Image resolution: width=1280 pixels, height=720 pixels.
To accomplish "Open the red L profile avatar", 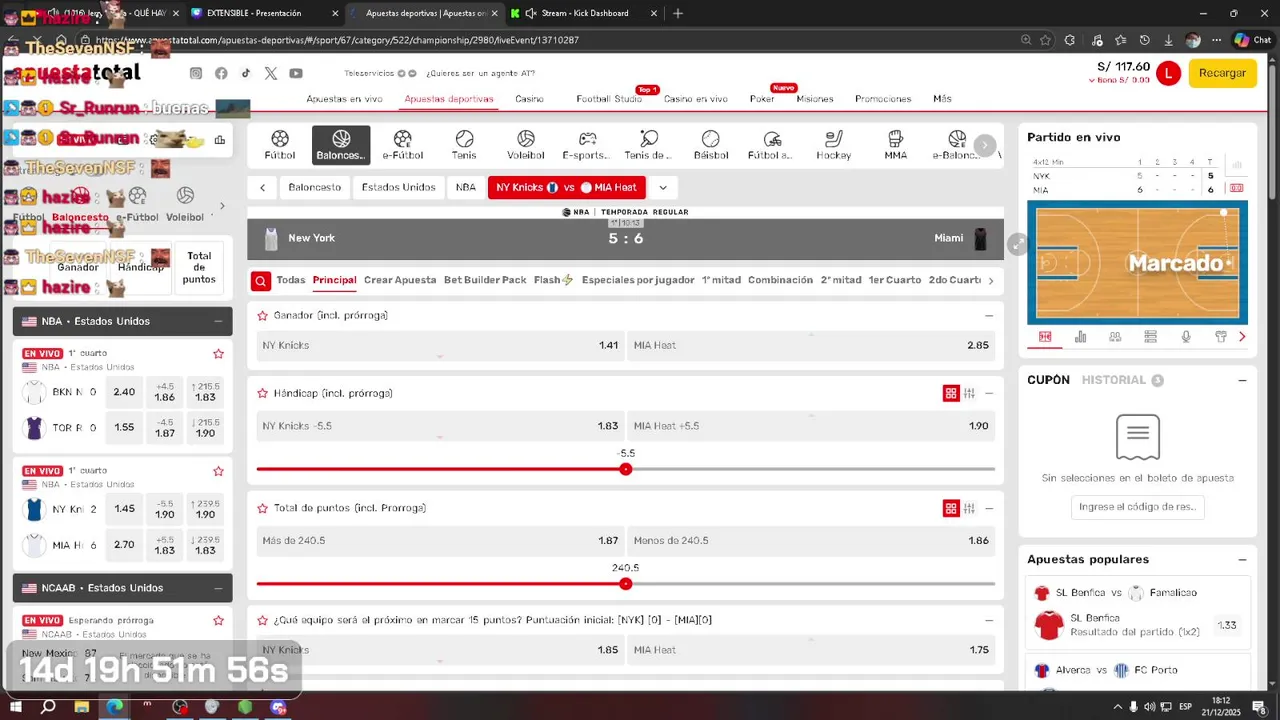I will [x=1168, y=73].
